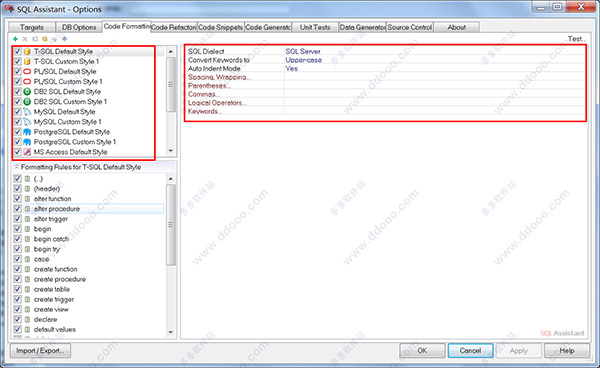Viewport: 600px width, 368px height.
Task: Click the Import / Export... button
Action: (41, 350)
